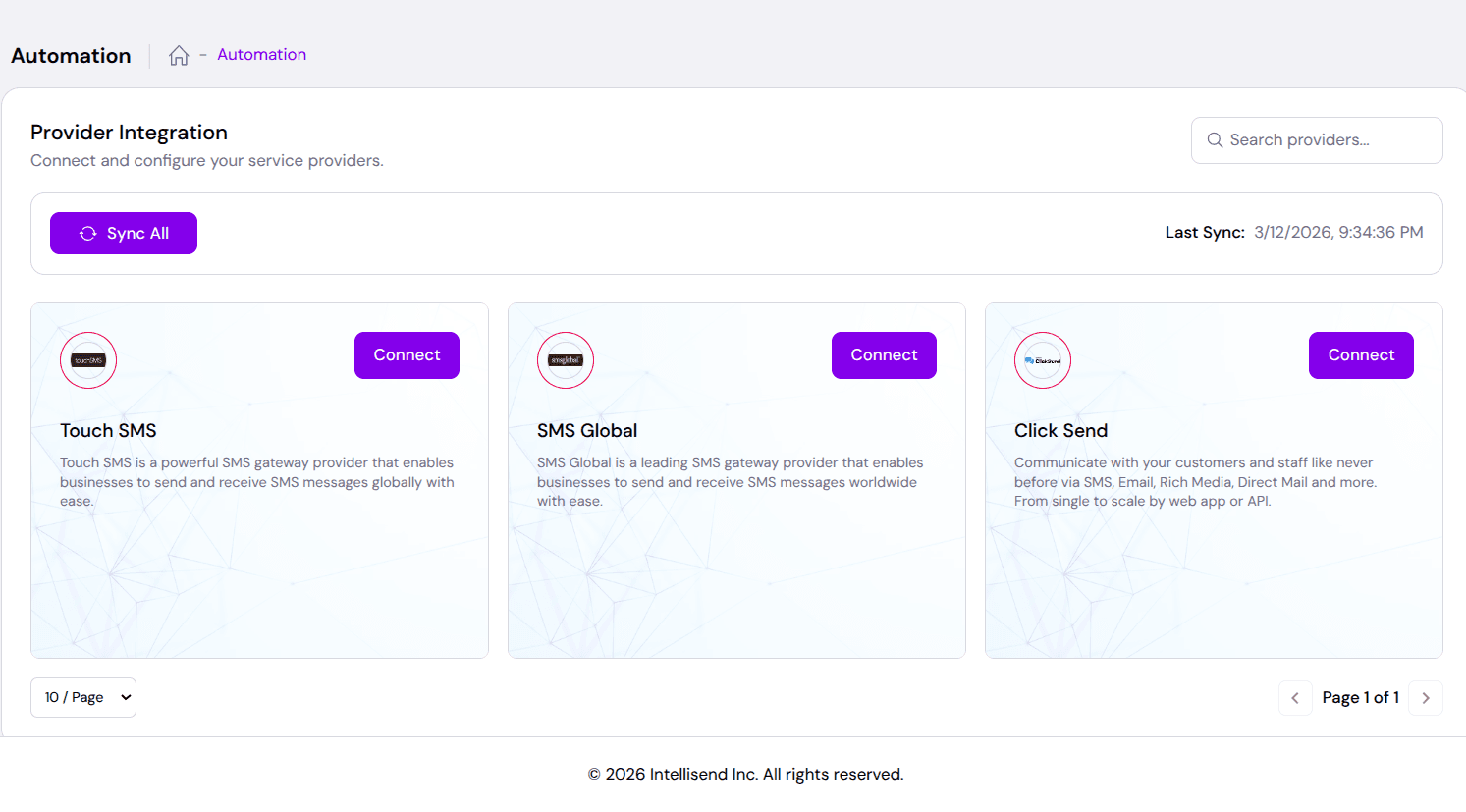Click the SMS Global provider logo
This screenshot has height=812, width=1466.
point(566,360)
